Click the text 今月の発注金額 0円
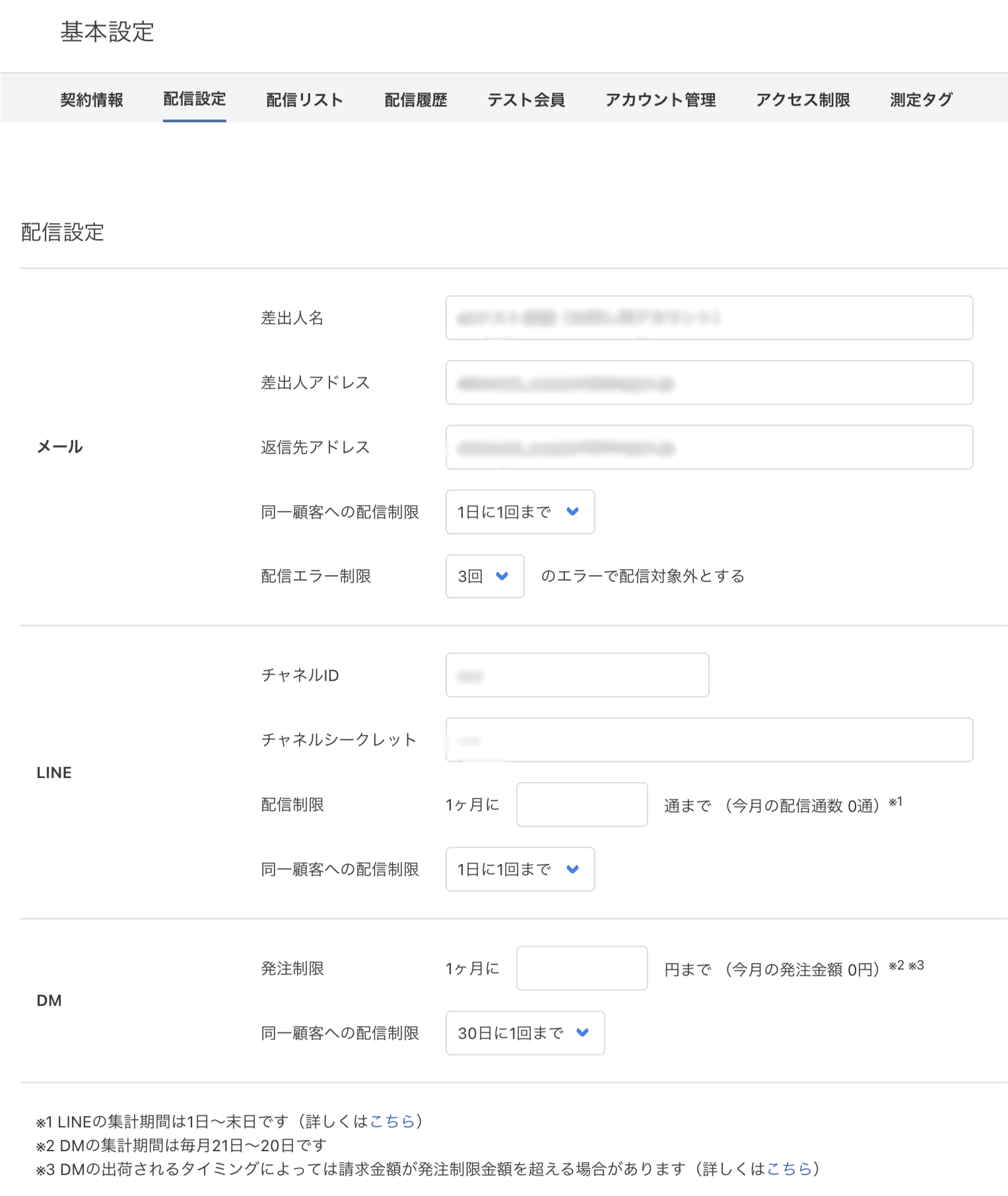1008x1196 pixels. [802, 969]
